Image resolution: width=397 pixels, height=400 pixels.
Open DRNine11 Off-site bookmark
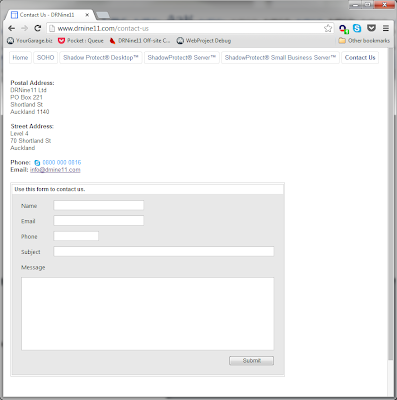tap(140, 41)
